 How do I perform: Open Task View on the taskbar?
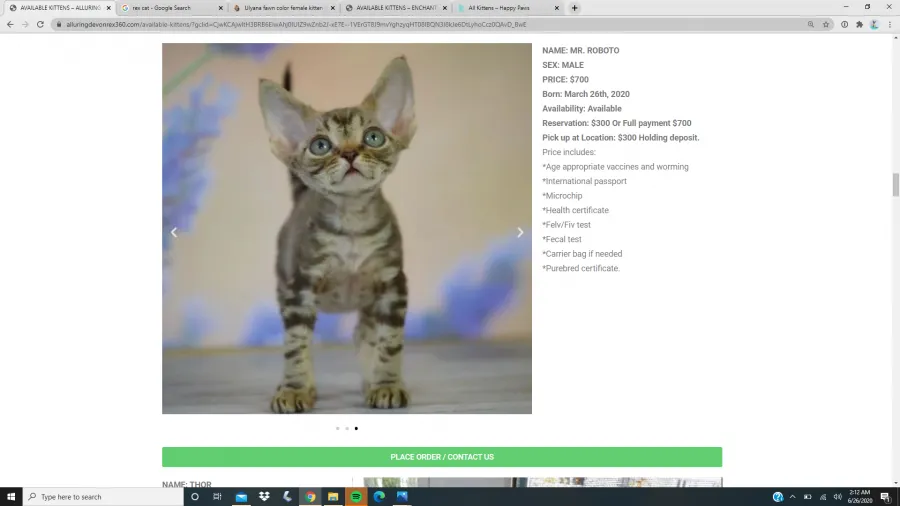[217, 497]
